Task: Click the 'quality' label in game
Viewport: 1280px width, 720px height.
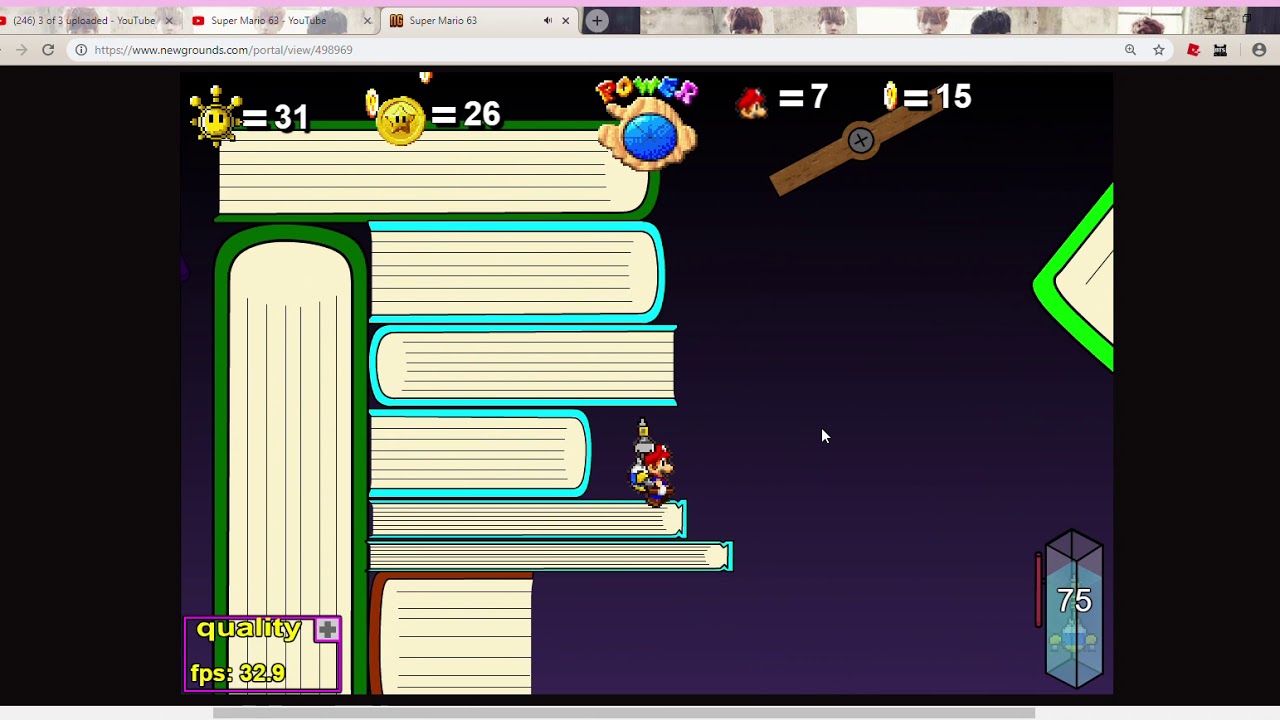Action: pos(248,628)
